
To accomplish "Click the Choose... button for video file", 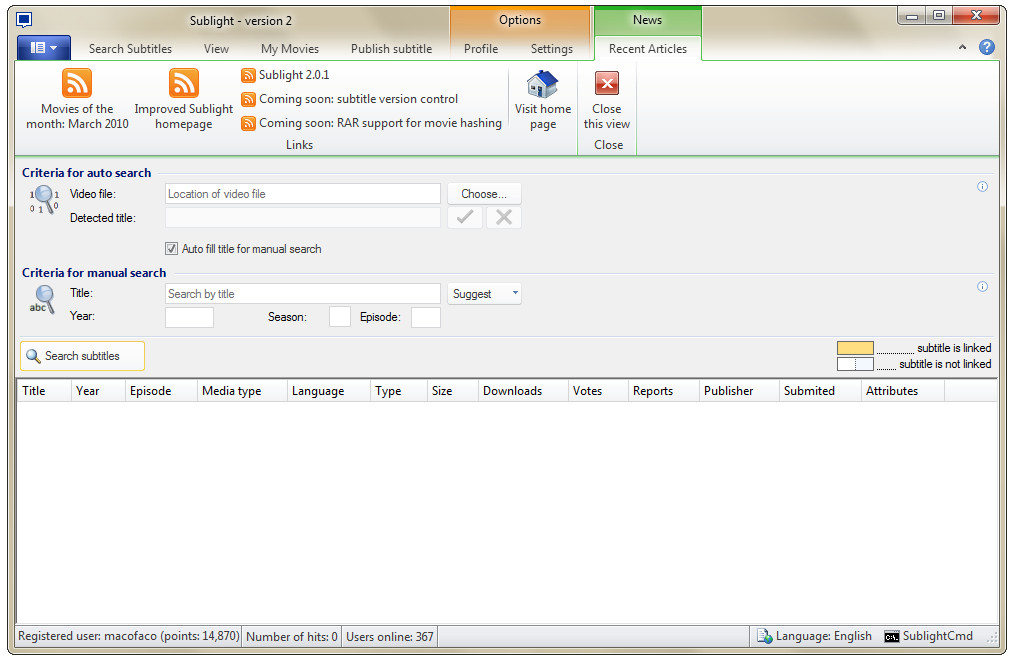I will [x=484, y=194].
